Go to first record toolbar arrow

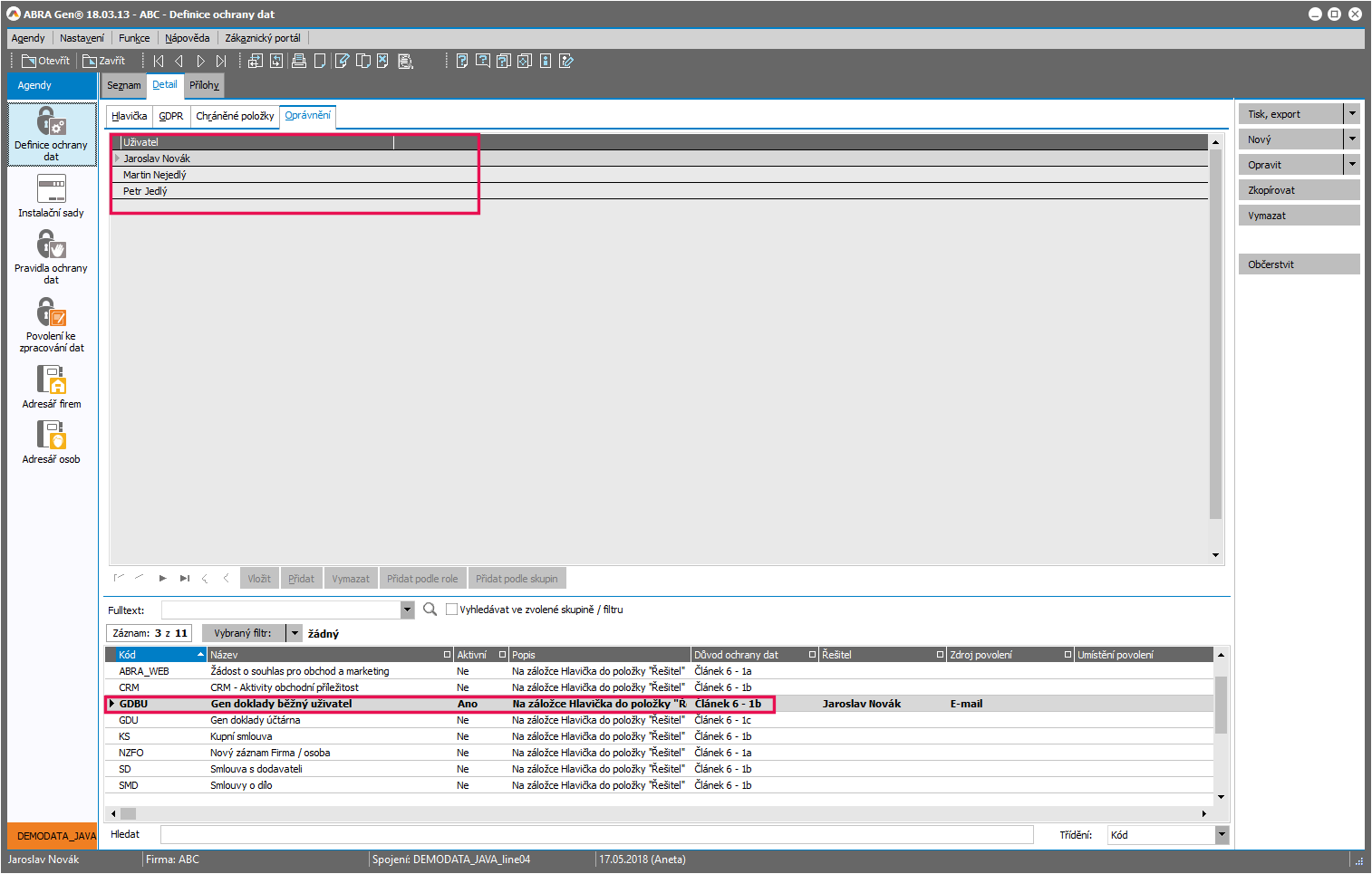159,61
